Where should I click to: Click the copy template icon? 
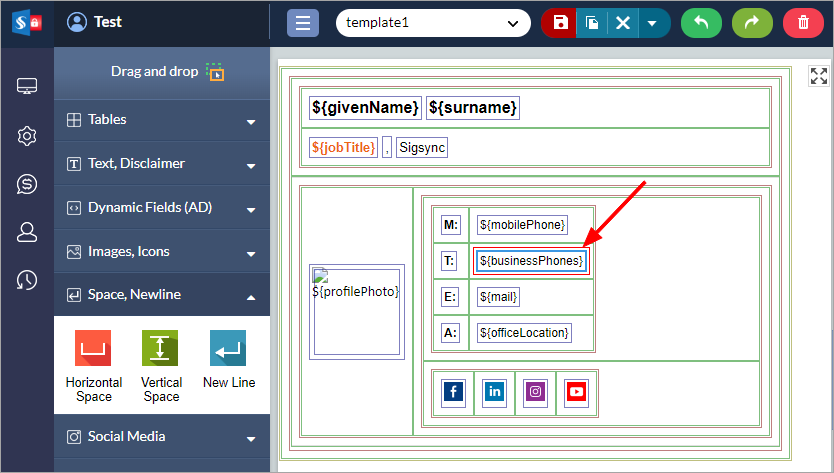point(591,23)
